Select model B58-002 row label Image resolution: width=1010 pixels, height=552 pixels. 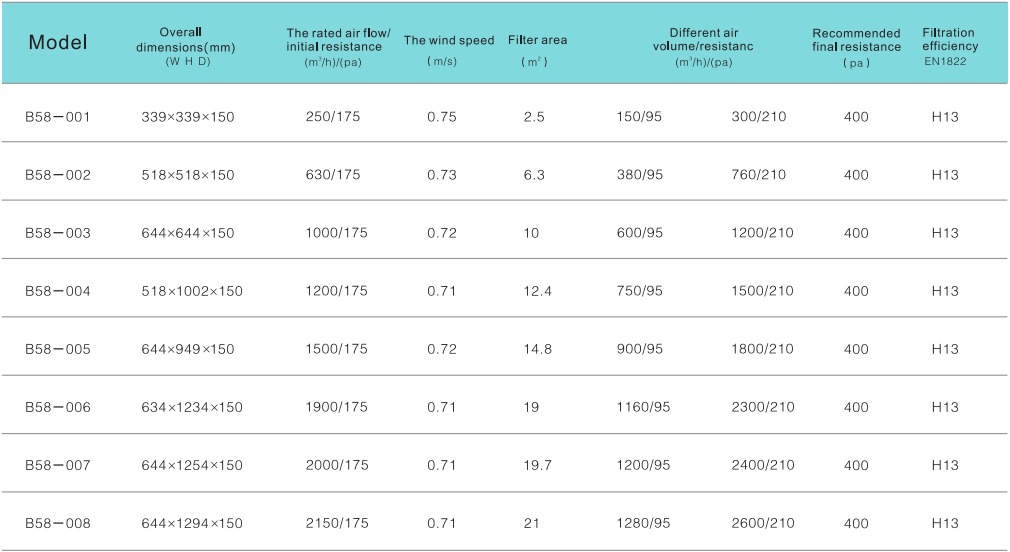click(58, 175)
